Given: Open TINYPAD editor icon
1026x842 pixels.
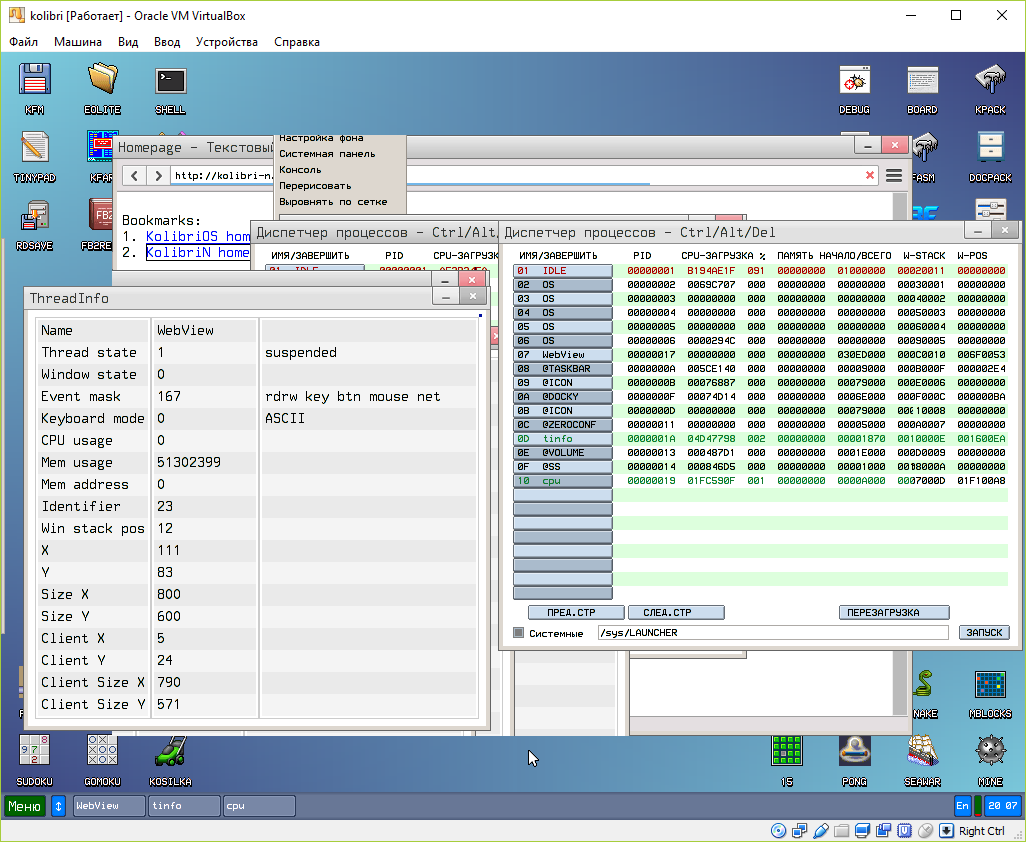Looking at the screenshot, I should [x=35, y=148].
